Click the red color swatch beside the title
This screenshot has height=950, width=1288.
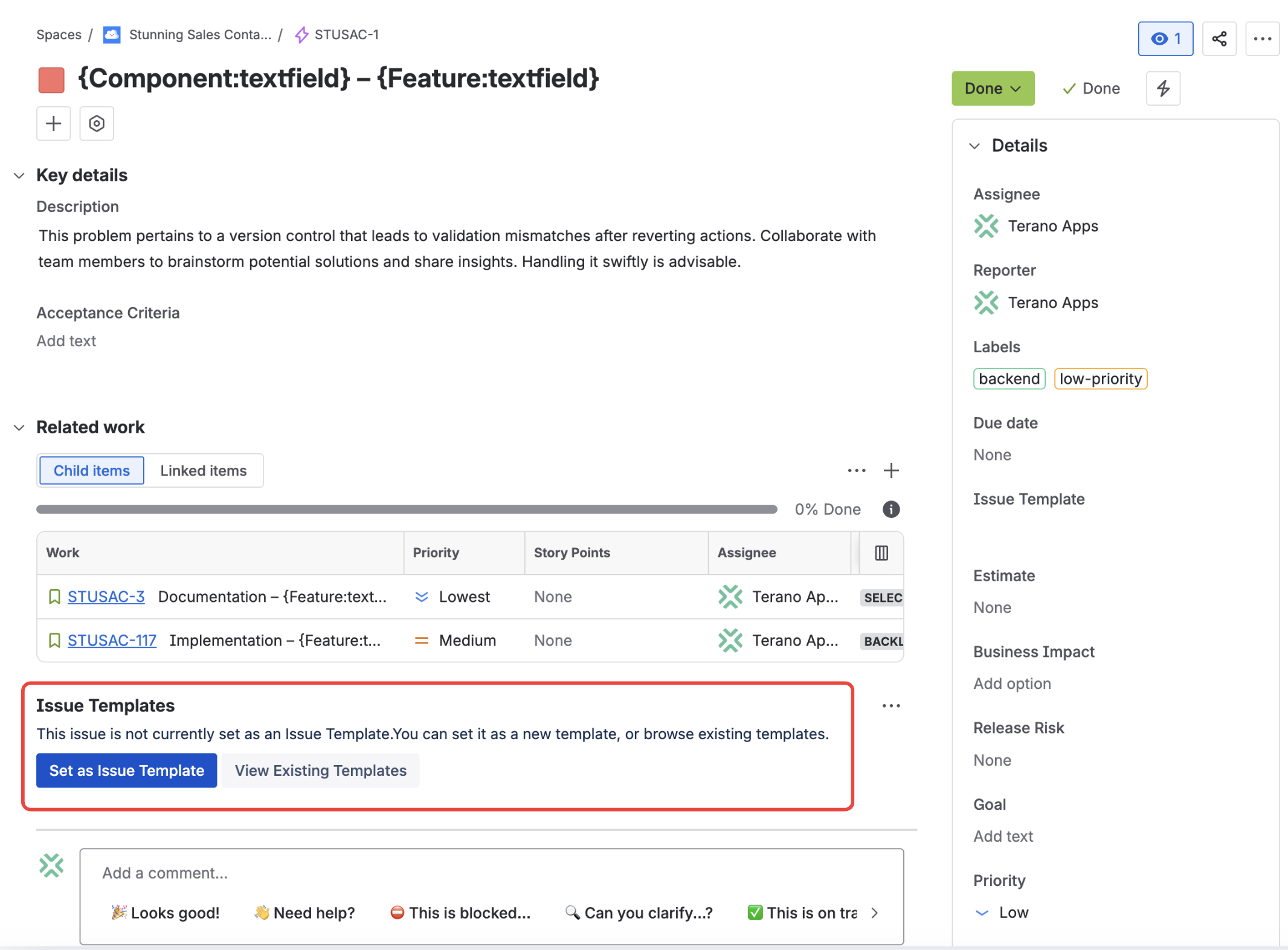[51, 79]
